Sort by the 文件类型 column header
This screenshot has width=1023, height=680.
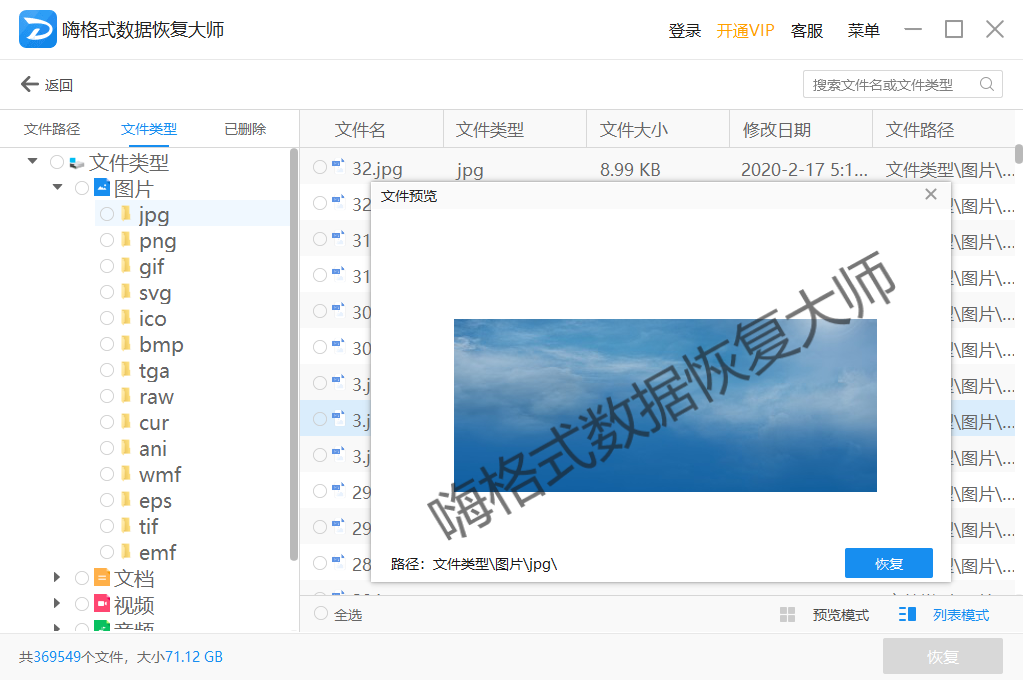coord(489,130)
